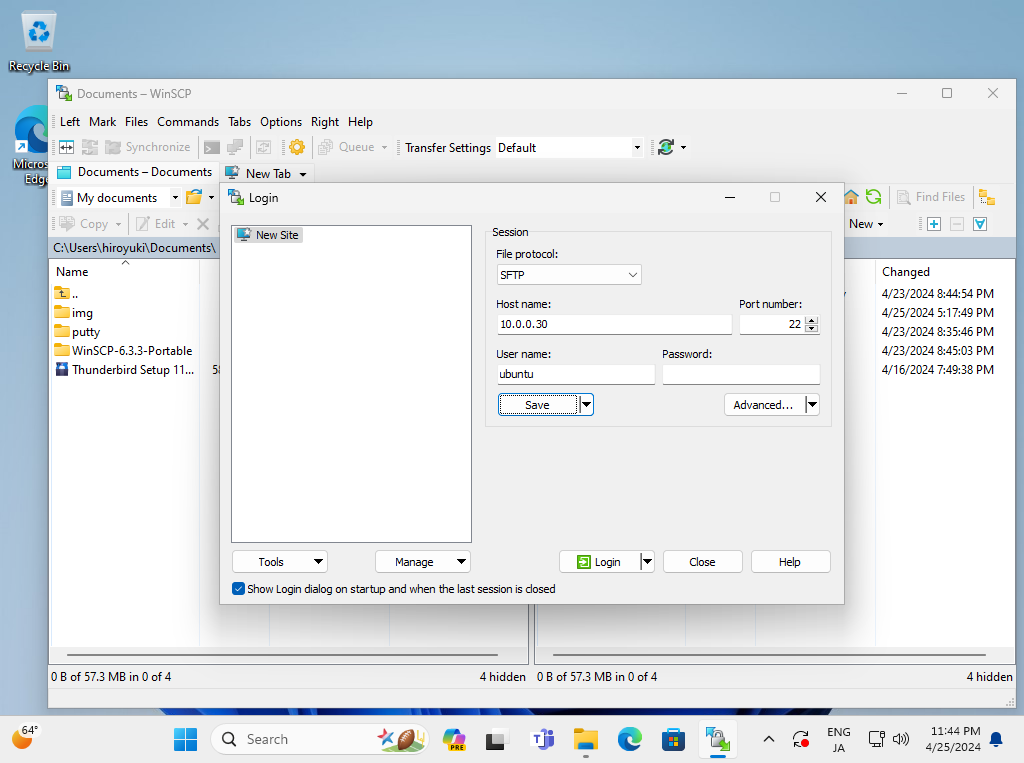Viewport: 1024px width, 763px height.
Task: Select the WinSCP-6.3.3-Portable folder
Action: pos(123,351)
